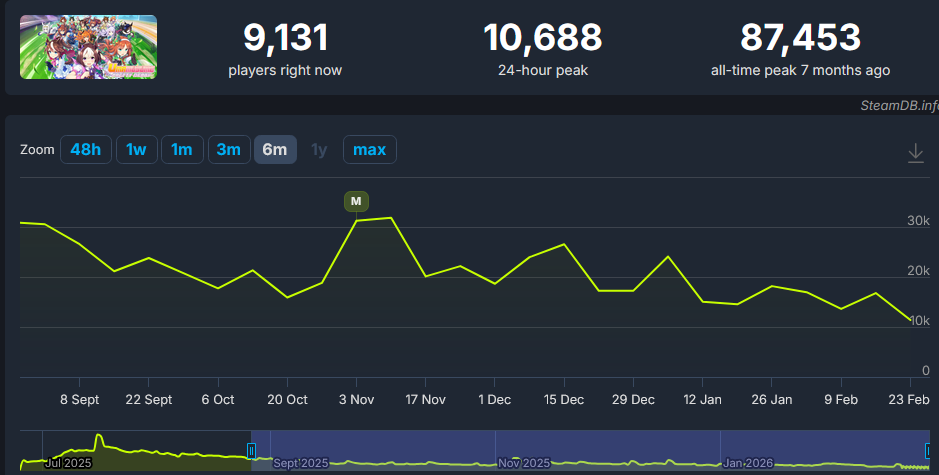The height and width of the screenshot is (475, 939).
Task: Click the players right now caption
Action: [285, 70]
